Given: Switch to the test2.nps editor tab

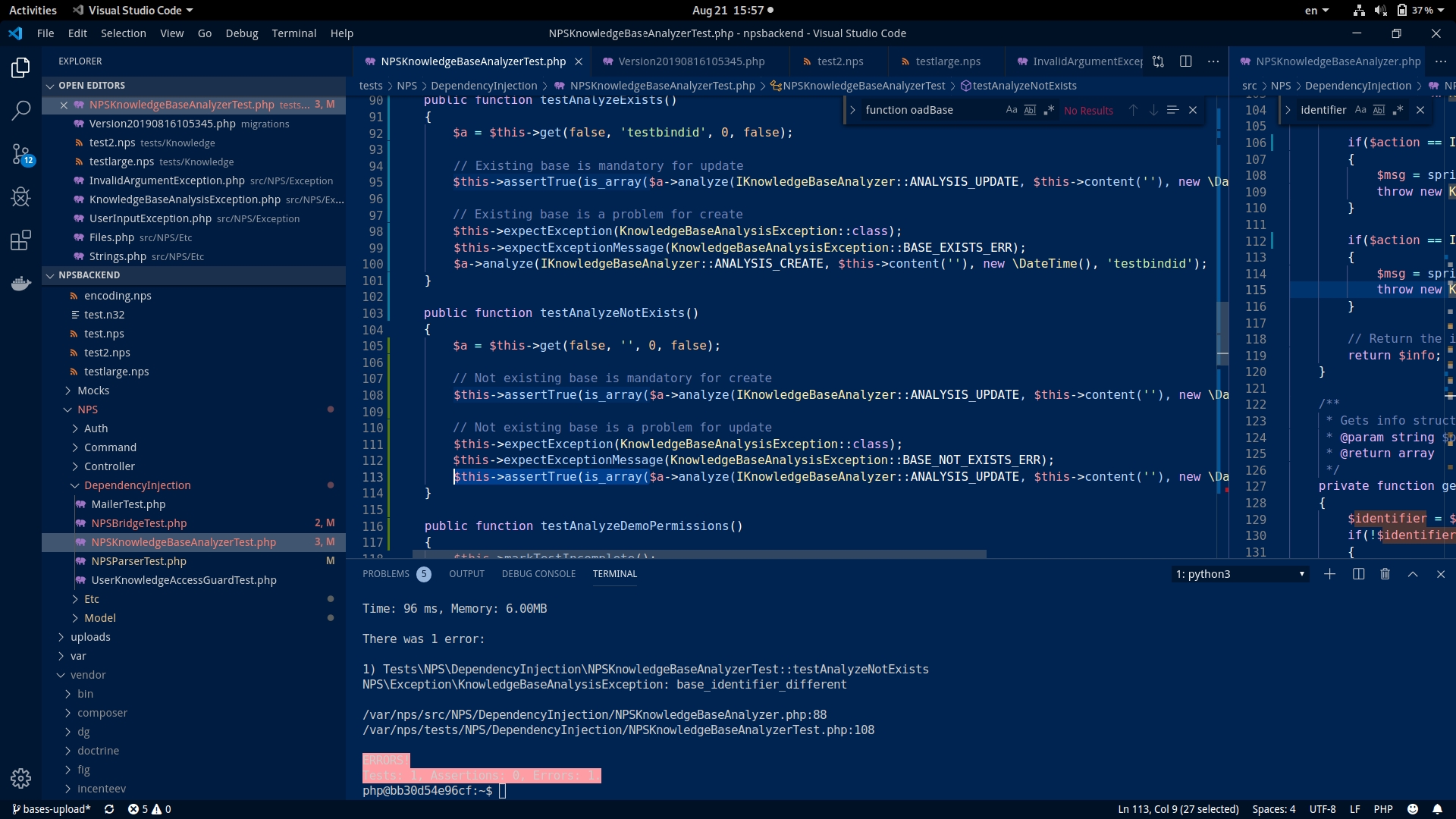Looking at the screenshot, I should [839, 61].
